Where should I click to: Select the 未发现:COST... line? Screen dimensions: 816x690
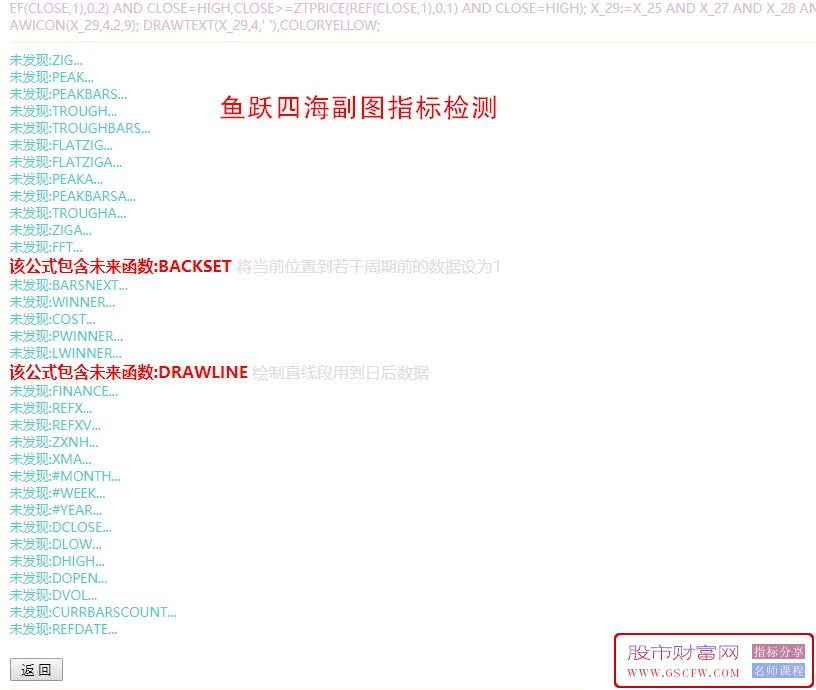(x=52, y=320)
